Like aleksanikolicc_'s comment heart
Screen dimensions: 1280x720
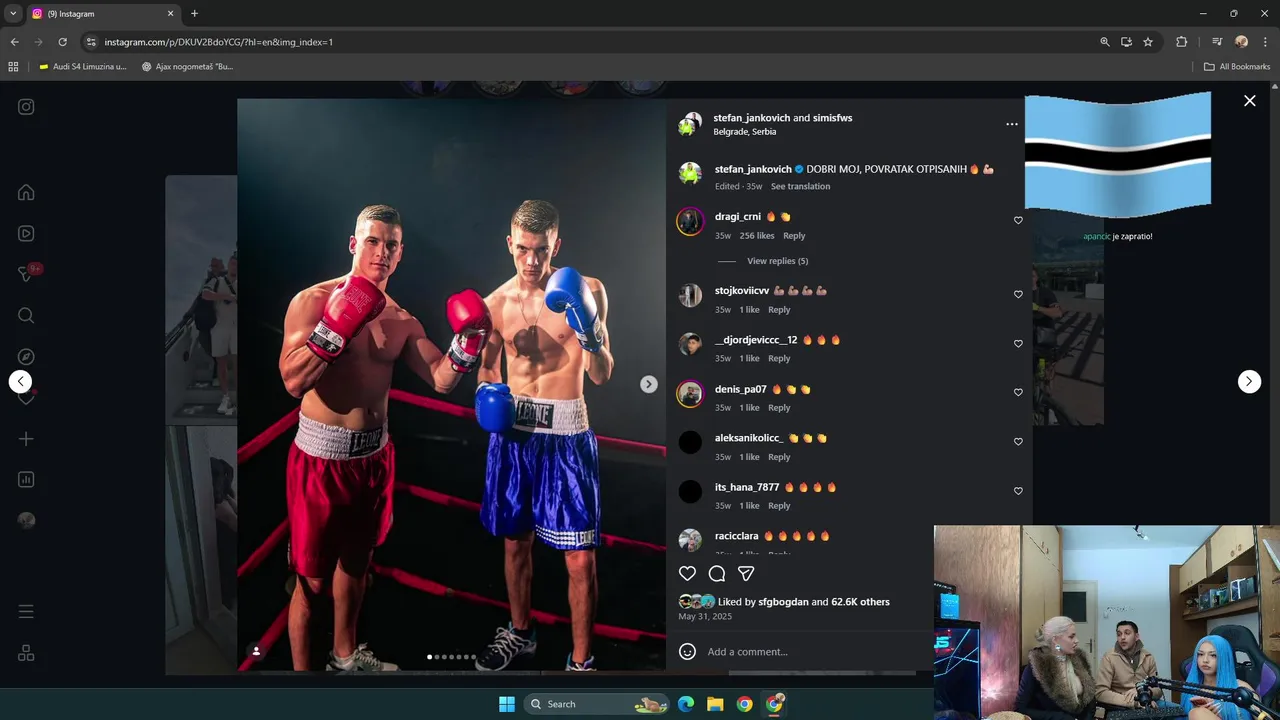click(x=1018, y=441)
